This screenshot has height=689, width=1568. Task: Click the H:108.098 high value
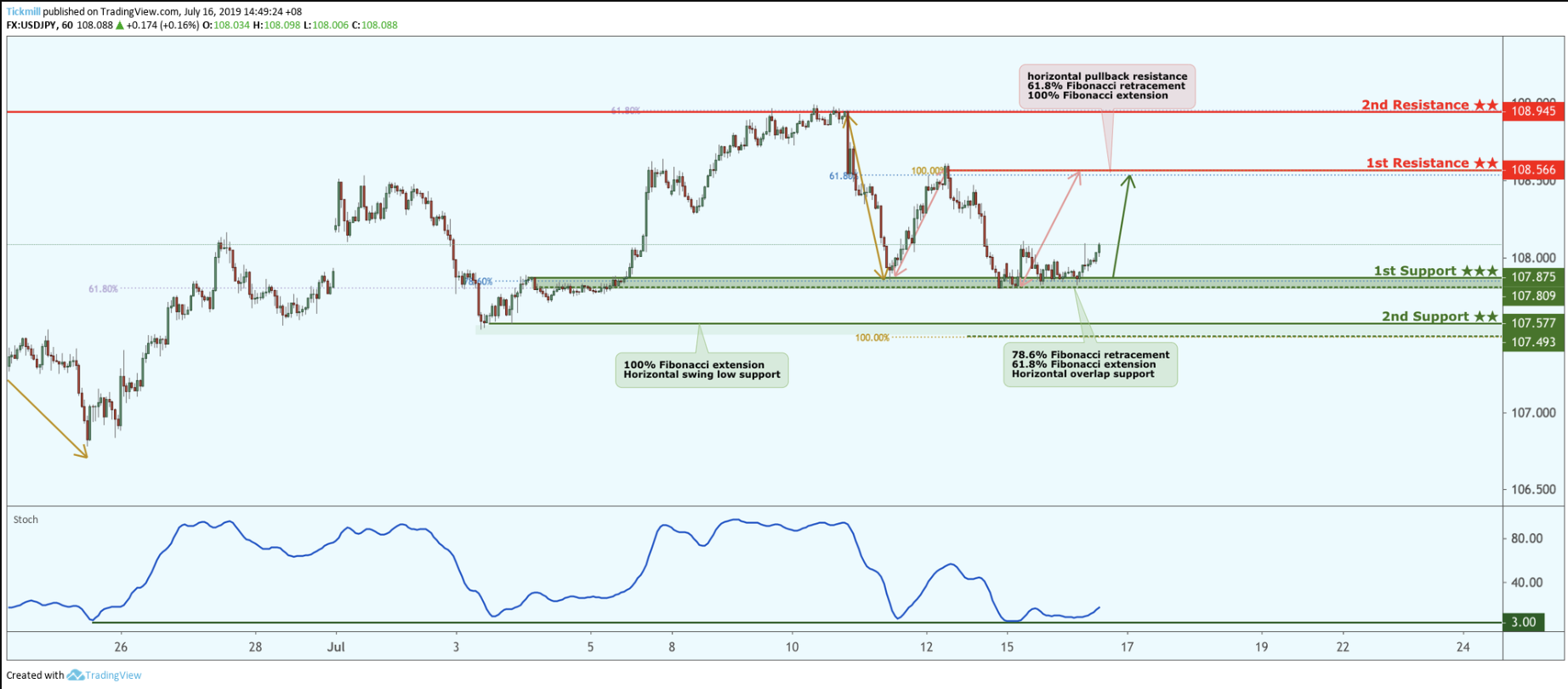(x=276, y=26)
